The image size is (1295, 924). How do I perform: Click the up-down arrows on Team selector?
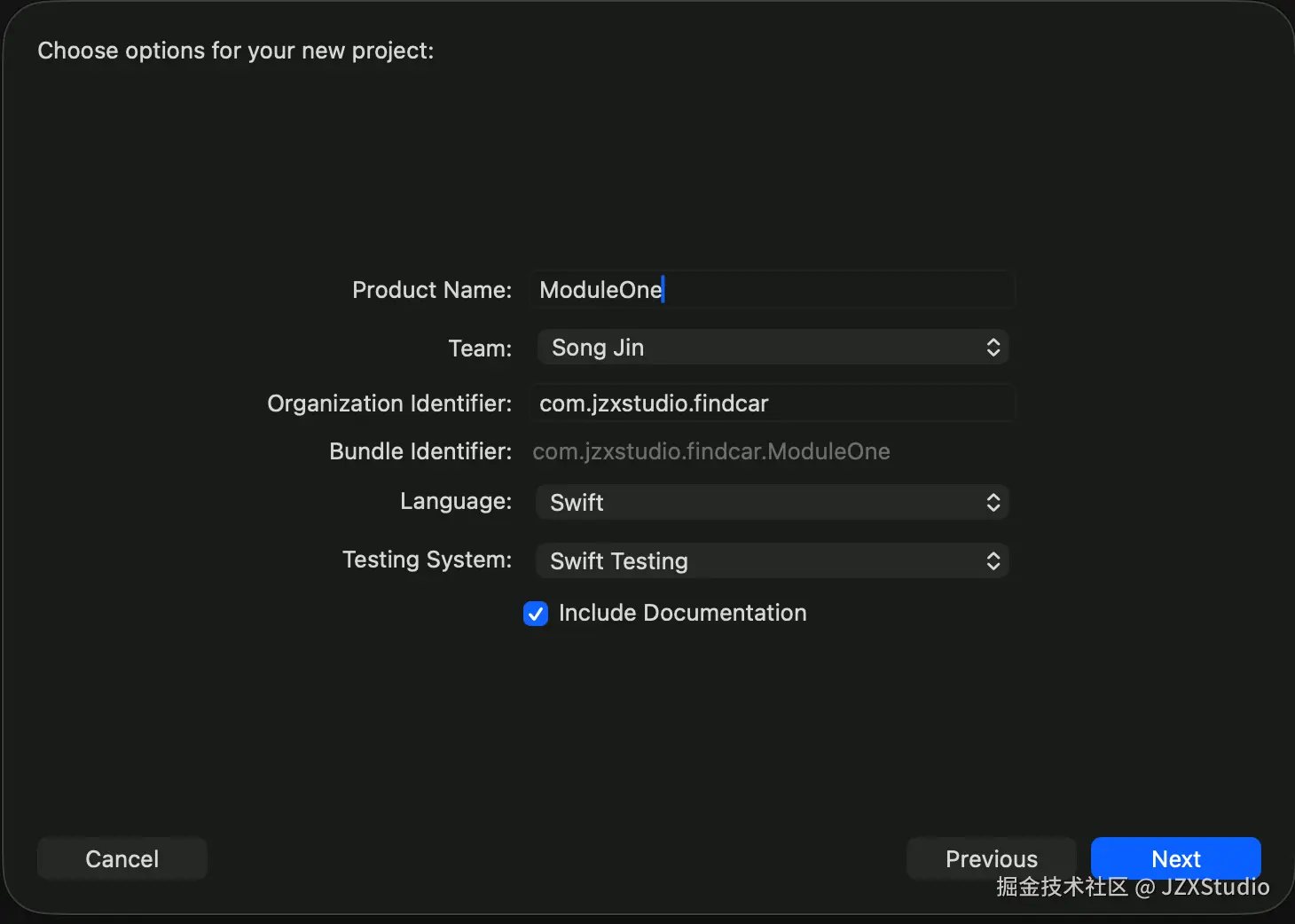(993, 348)
